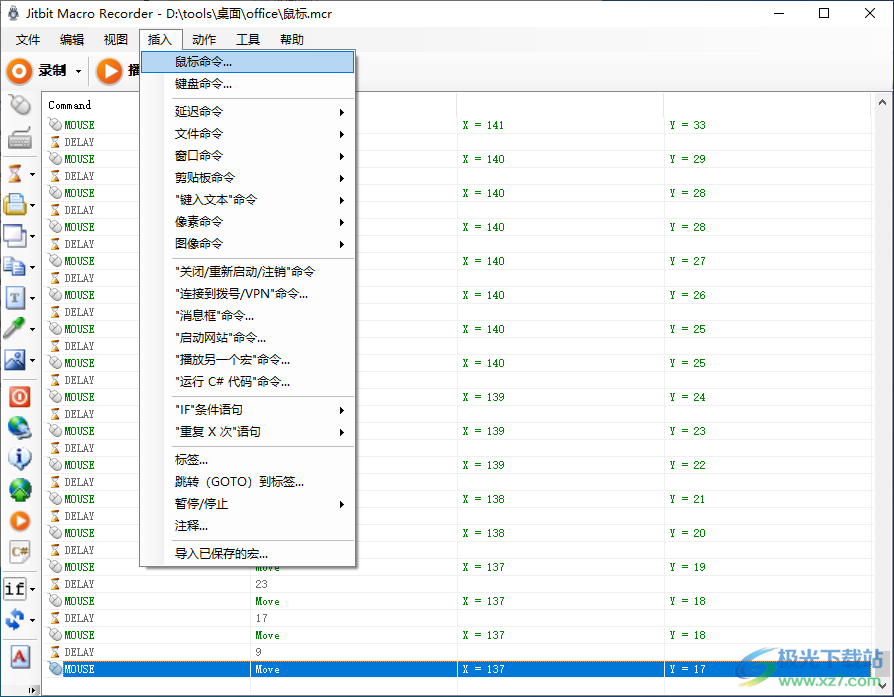Click the image command picture sidebar icon

tap(15, 359)
